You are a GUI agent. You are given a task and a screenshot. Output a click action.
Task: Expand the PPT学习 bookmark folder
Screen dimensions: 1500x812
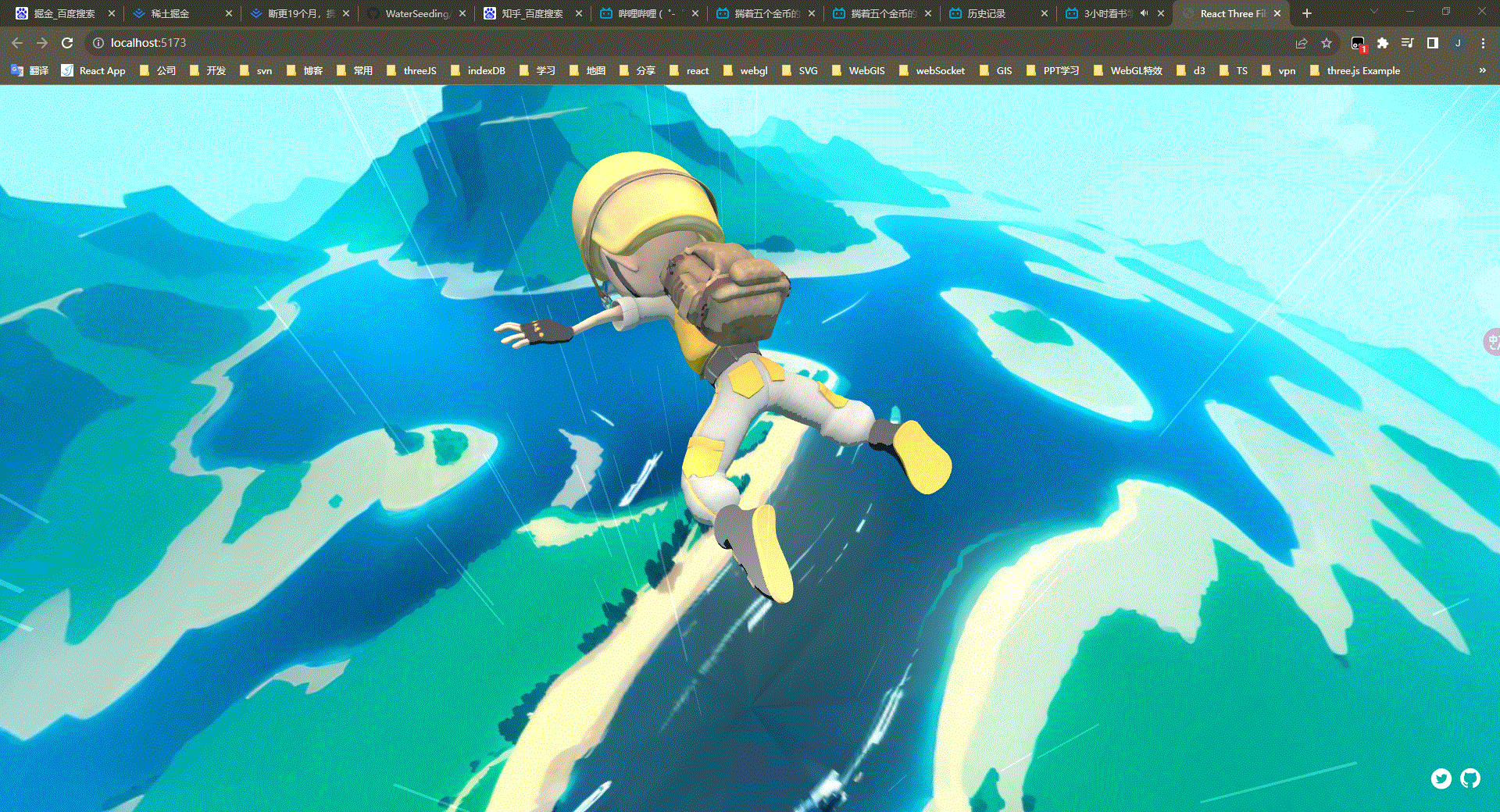(x=1052, y=70)
